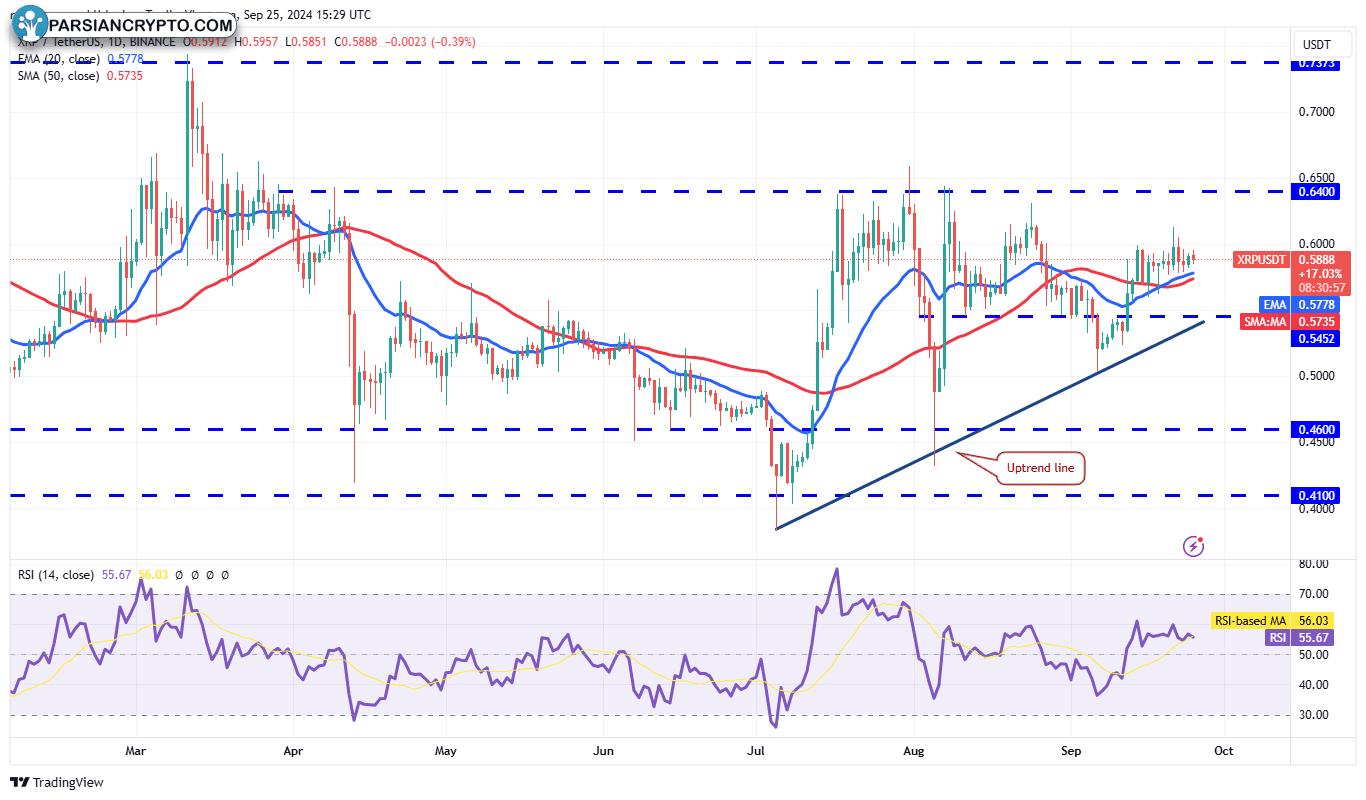The height and width of the screenshot is (800, 1366).
Task: Click the 0.4500 price axis label
Action: point(1316,442)
